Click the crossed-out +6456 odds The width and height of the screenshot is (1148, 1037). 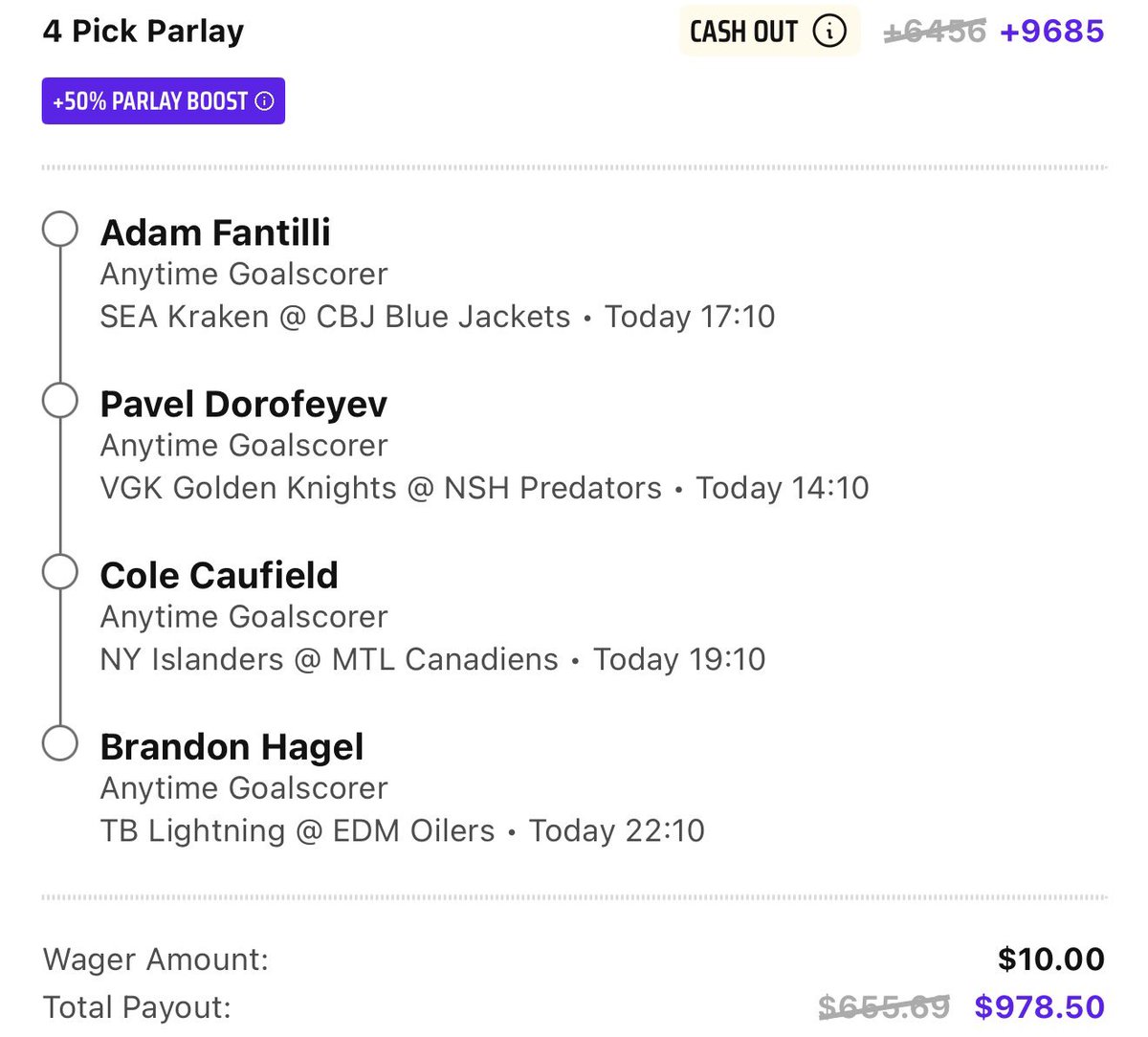pyautogui.click(x=935, y=32)
